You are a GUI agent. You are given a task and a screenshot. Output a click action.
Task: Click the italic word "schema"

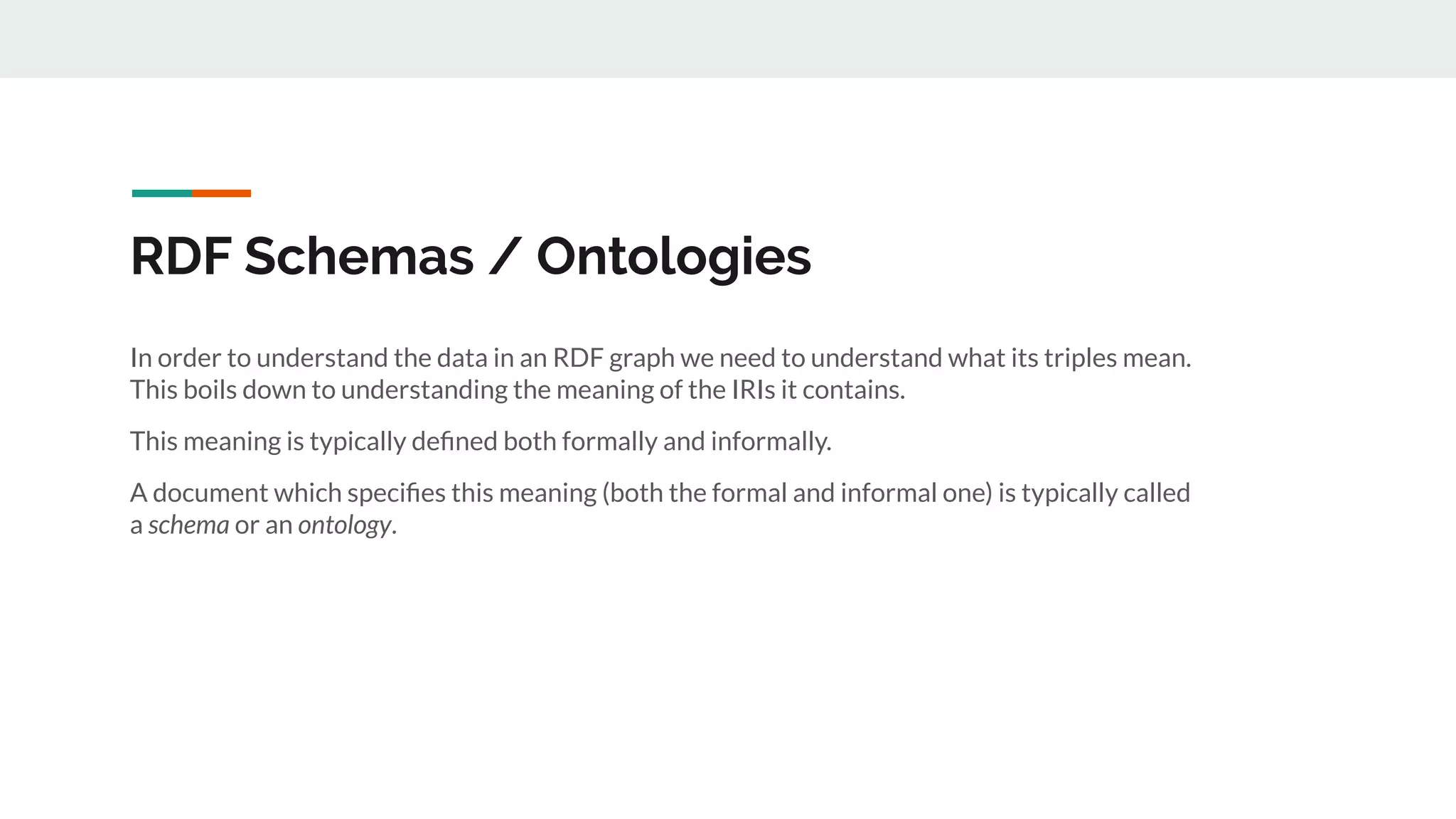click(x=188, y=525)
